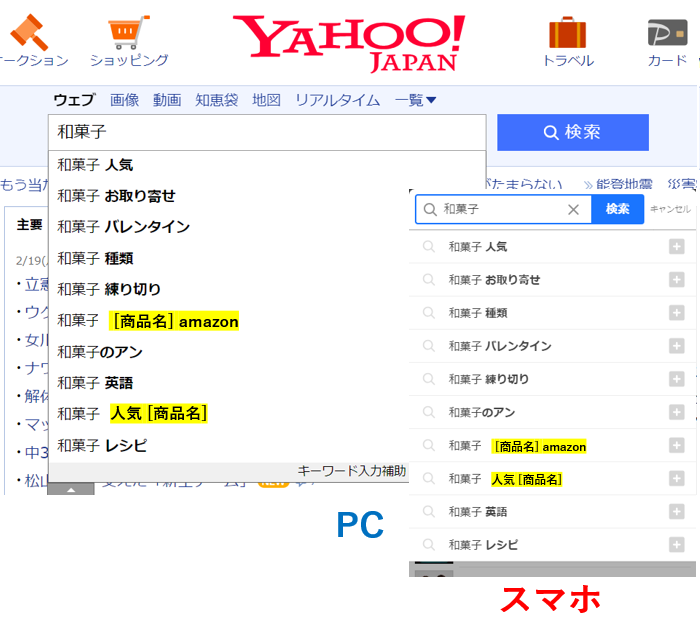
Task: Click plus icon beside mobile 和菓子 レシピ
Action: tap(677, 545)
